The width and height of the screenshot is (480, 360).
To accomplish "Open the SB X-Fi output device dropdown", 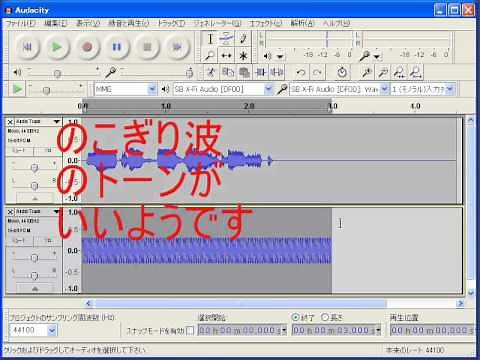I will tap(268, 89).
